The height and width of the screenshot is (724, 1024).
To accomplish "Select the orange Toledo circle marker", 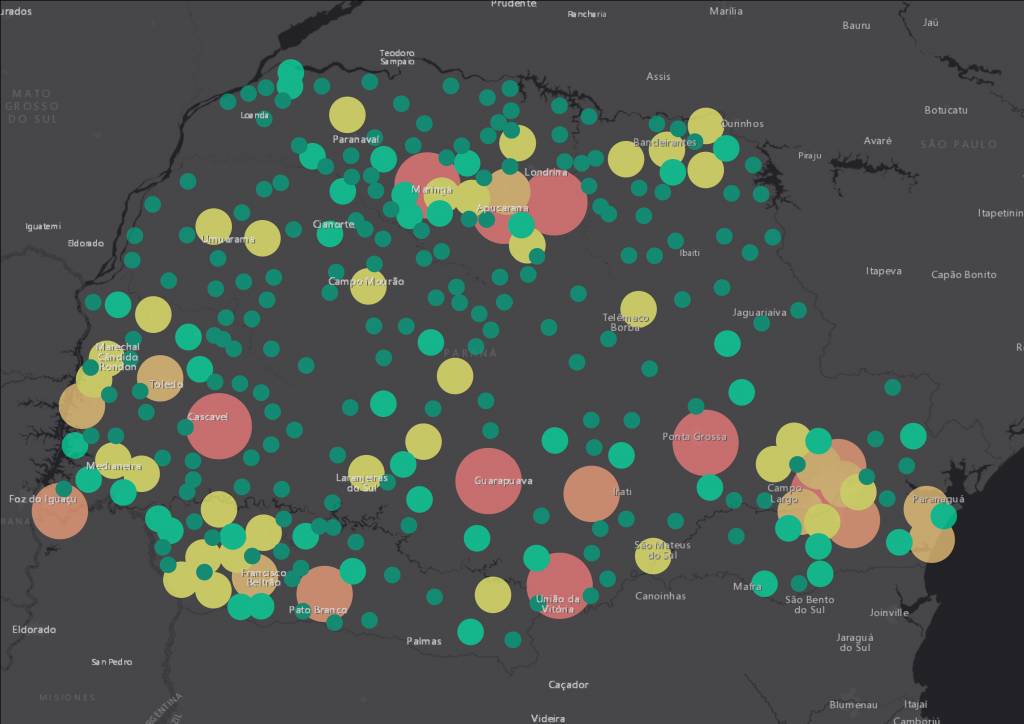I will coord(160,378).
